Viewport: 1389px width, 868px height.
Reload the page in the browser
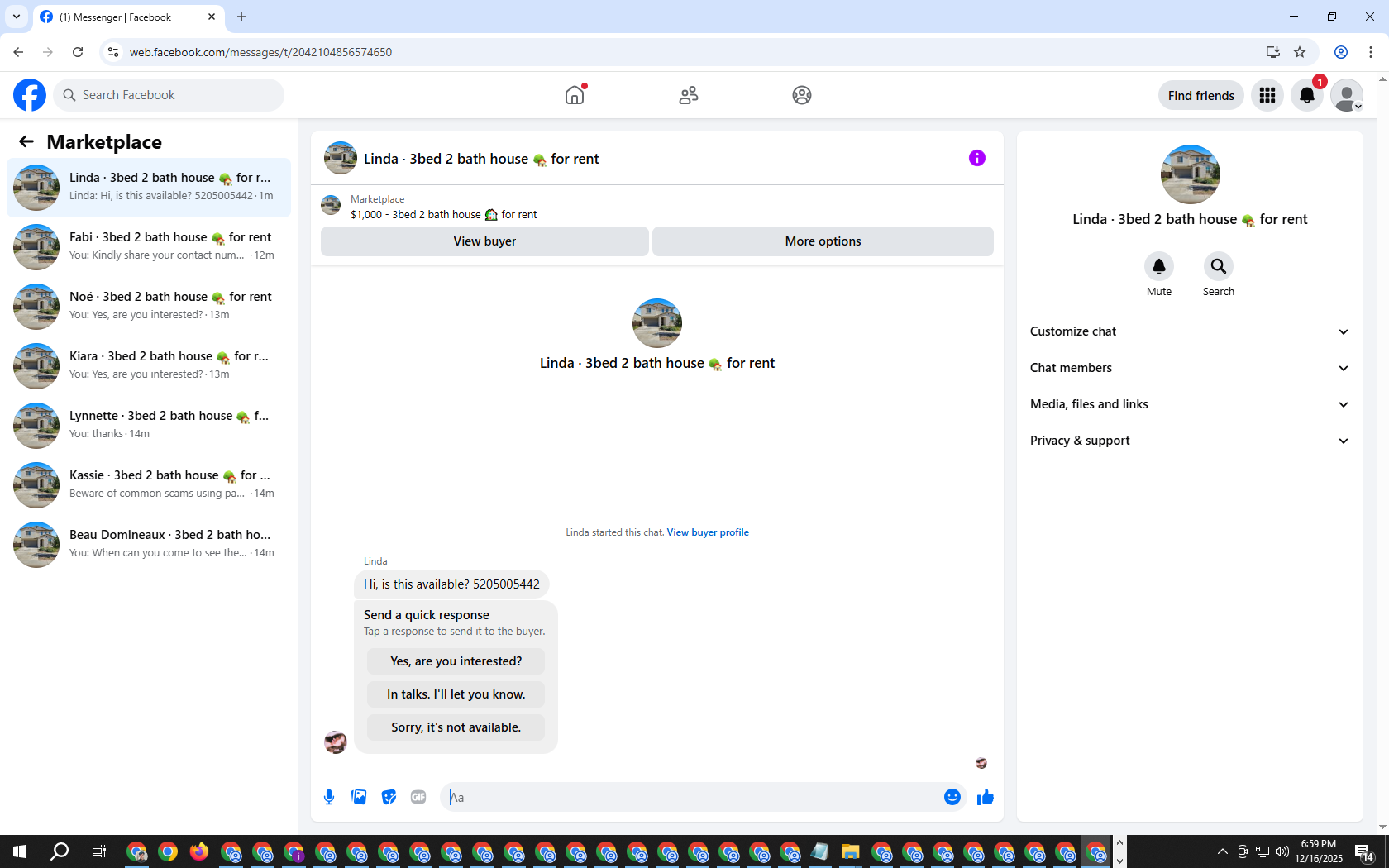tap(78, 52)
